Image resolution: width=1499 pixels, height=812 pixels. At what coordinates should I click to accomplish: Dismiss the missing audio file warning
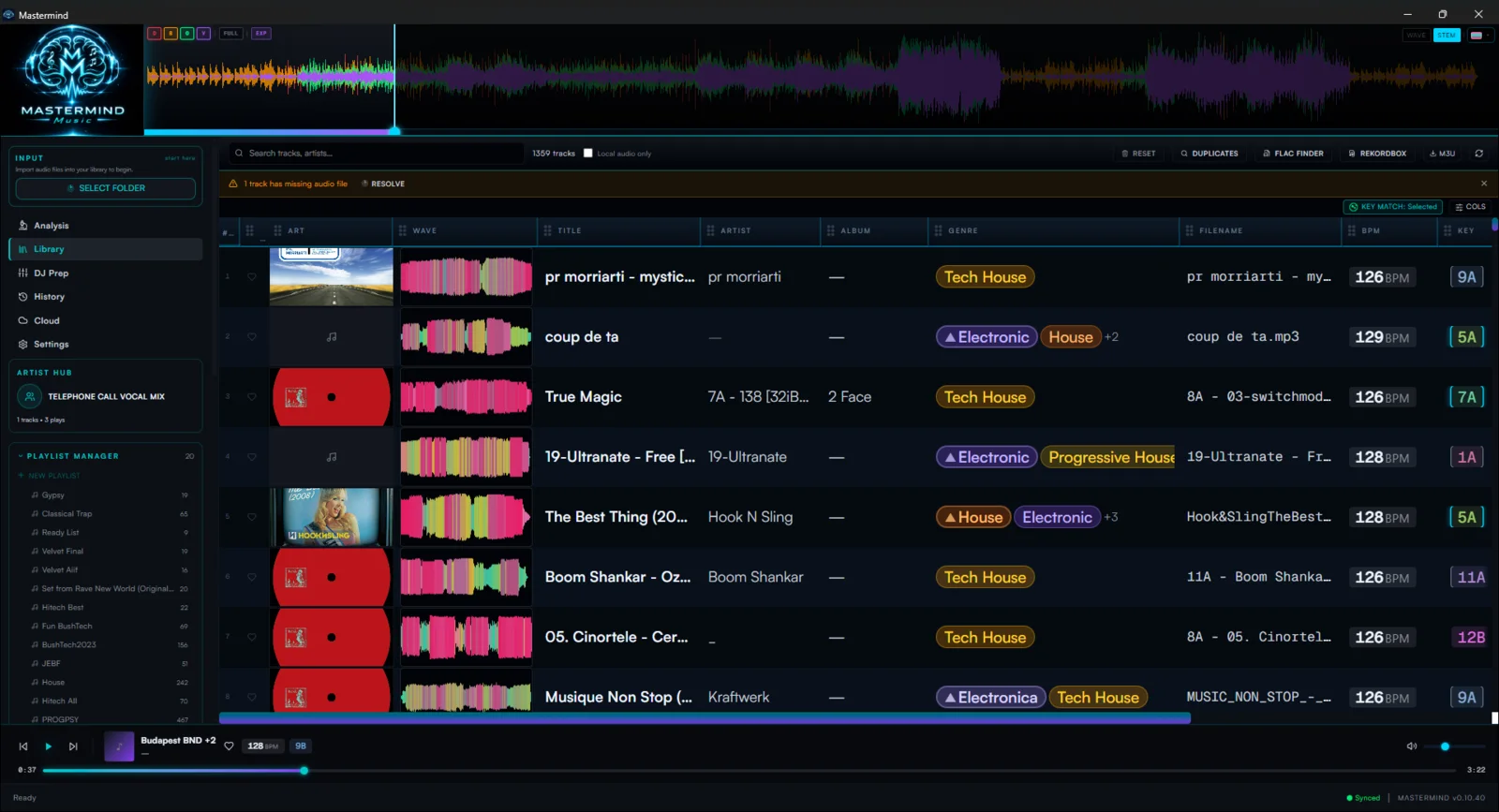click(x=1484, y=184)
